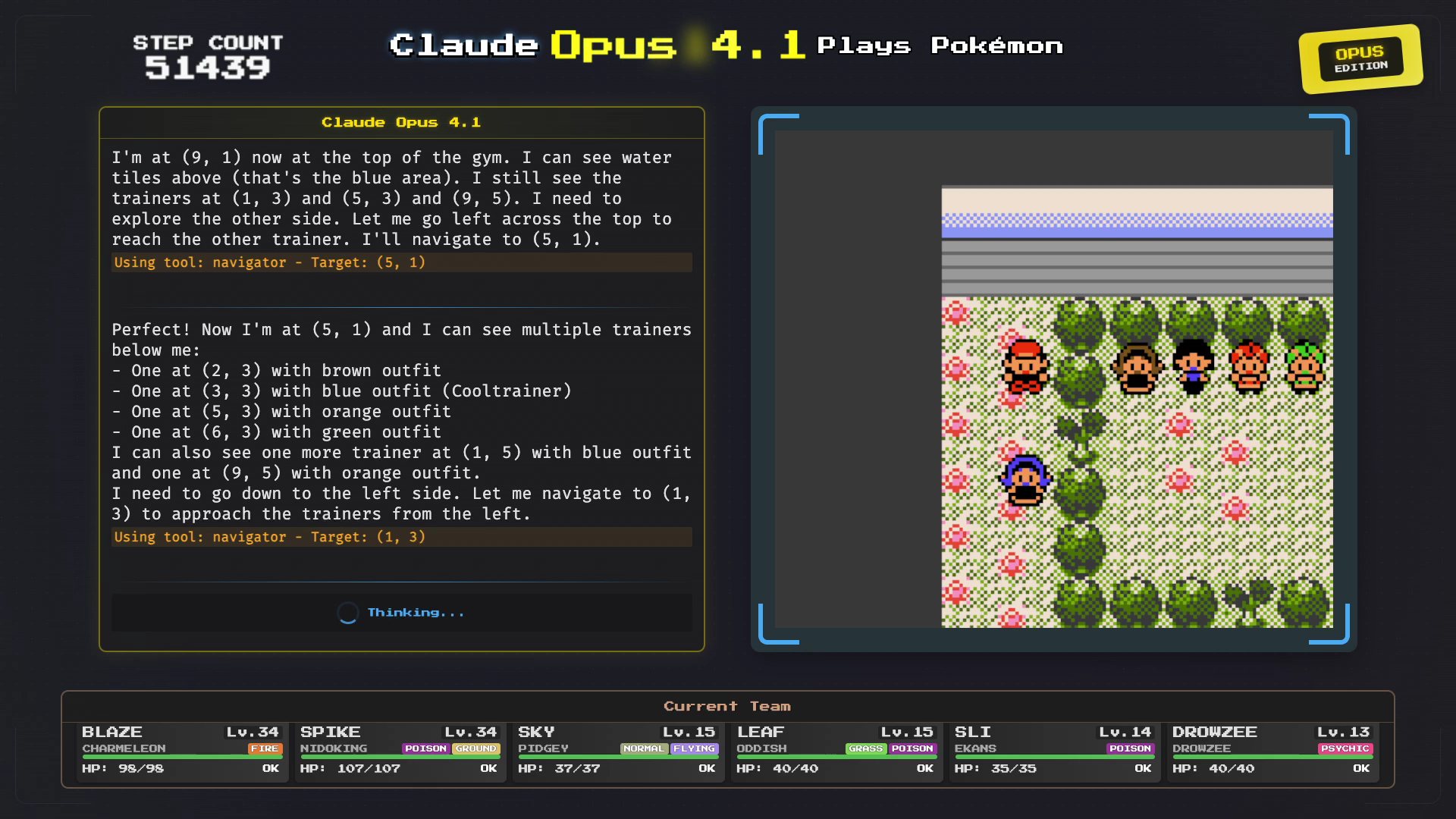
Task: Click Sli's green HP bar
Action: pos(1054,757)
